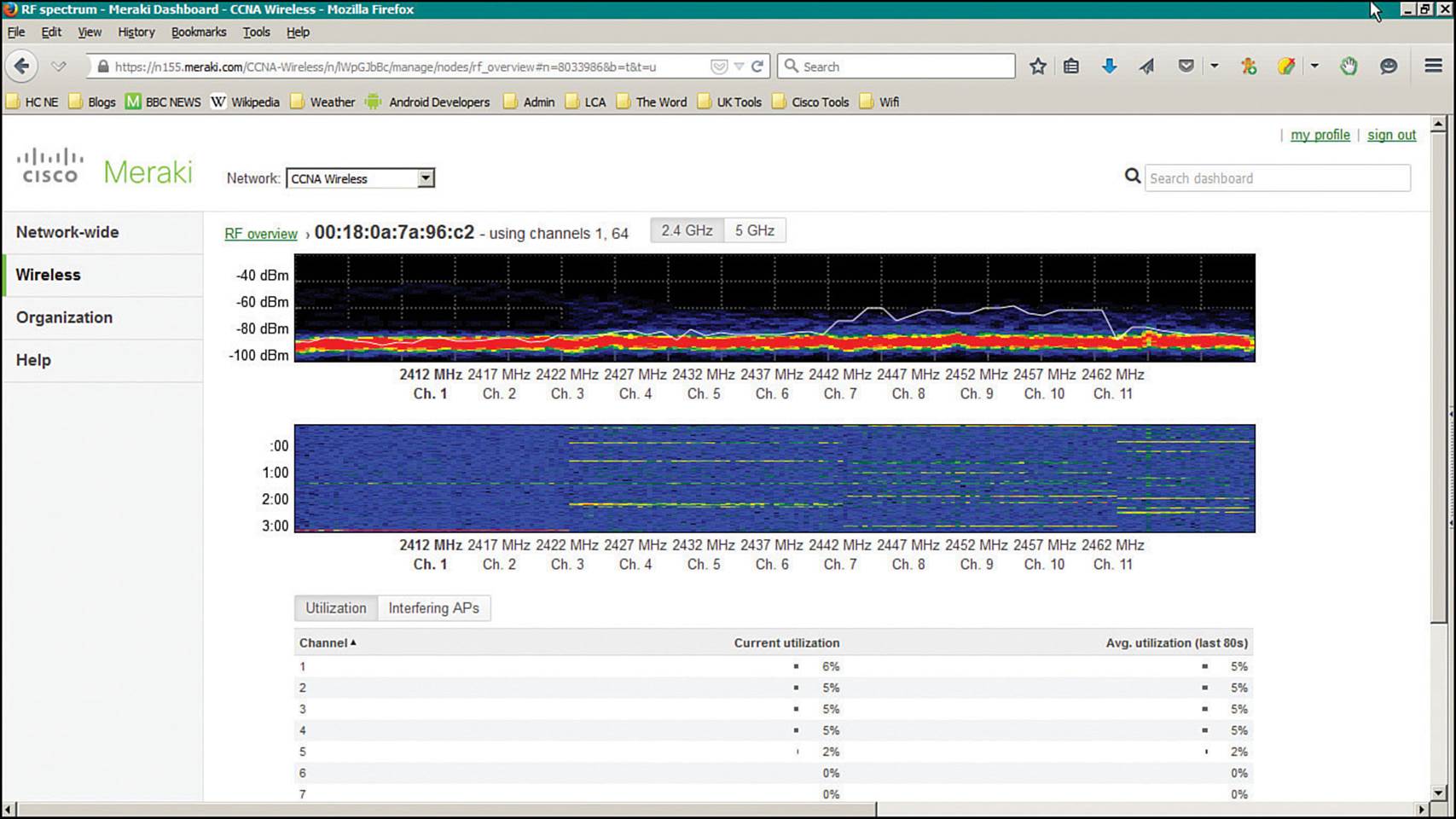Sort table by the Channel column header

[x=328, y=642]
